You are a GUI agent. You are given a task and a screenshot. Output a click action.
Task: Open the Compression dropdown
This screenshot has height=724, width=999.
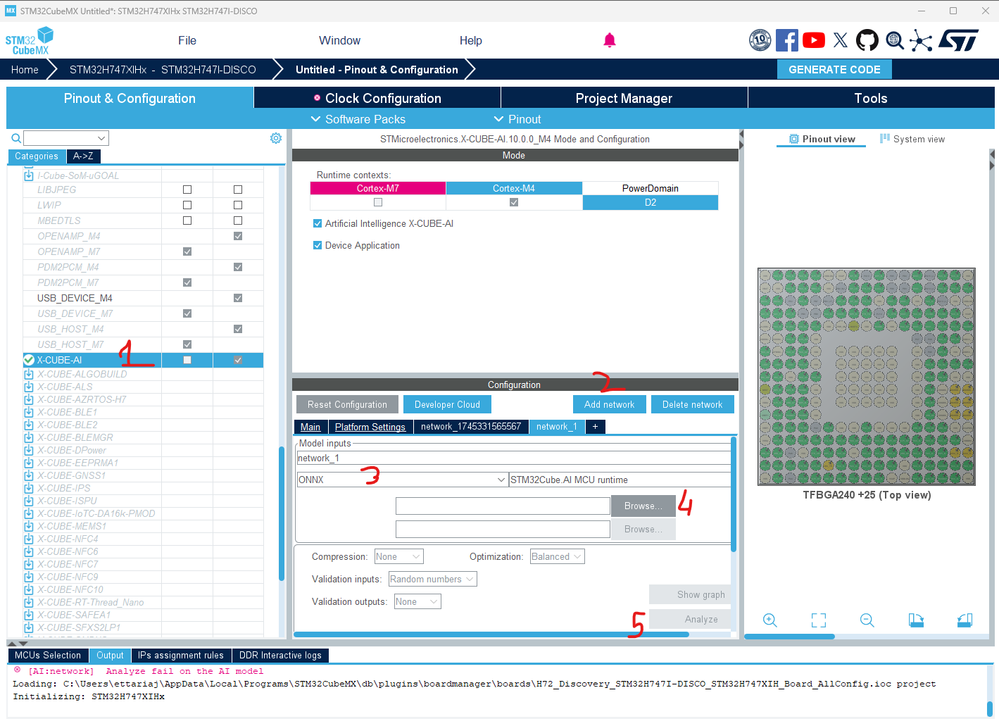point(398,557)
